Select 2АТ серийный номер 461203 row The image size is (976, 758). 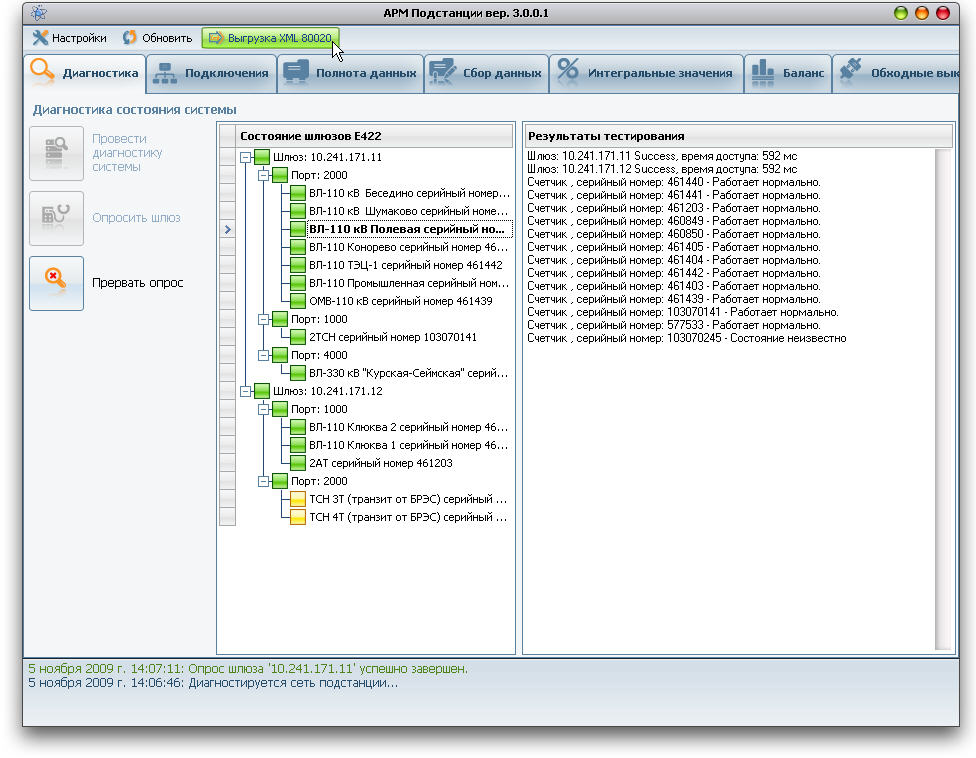[381, 464]
